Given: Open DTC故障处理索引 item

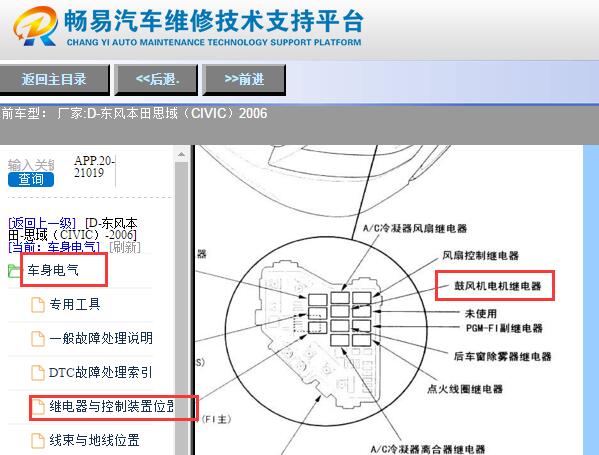Looking at the screenshot, I should pos(101,372).
